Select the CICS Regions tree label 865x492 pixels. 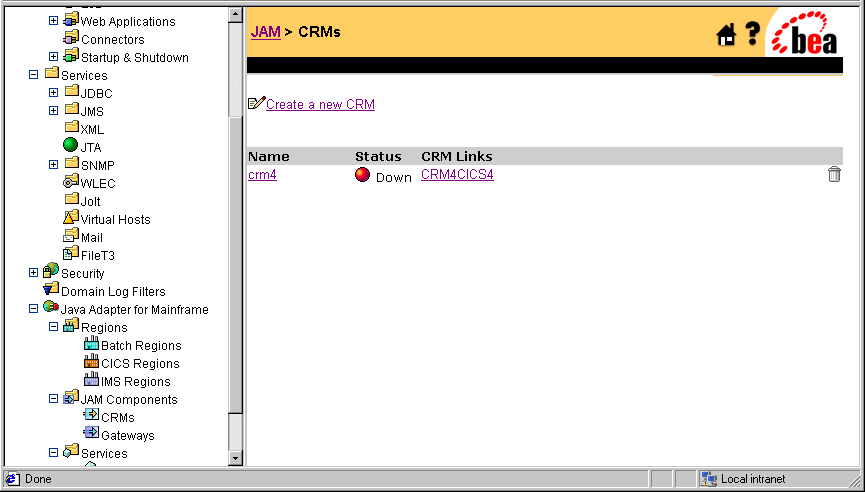point(140,364)
